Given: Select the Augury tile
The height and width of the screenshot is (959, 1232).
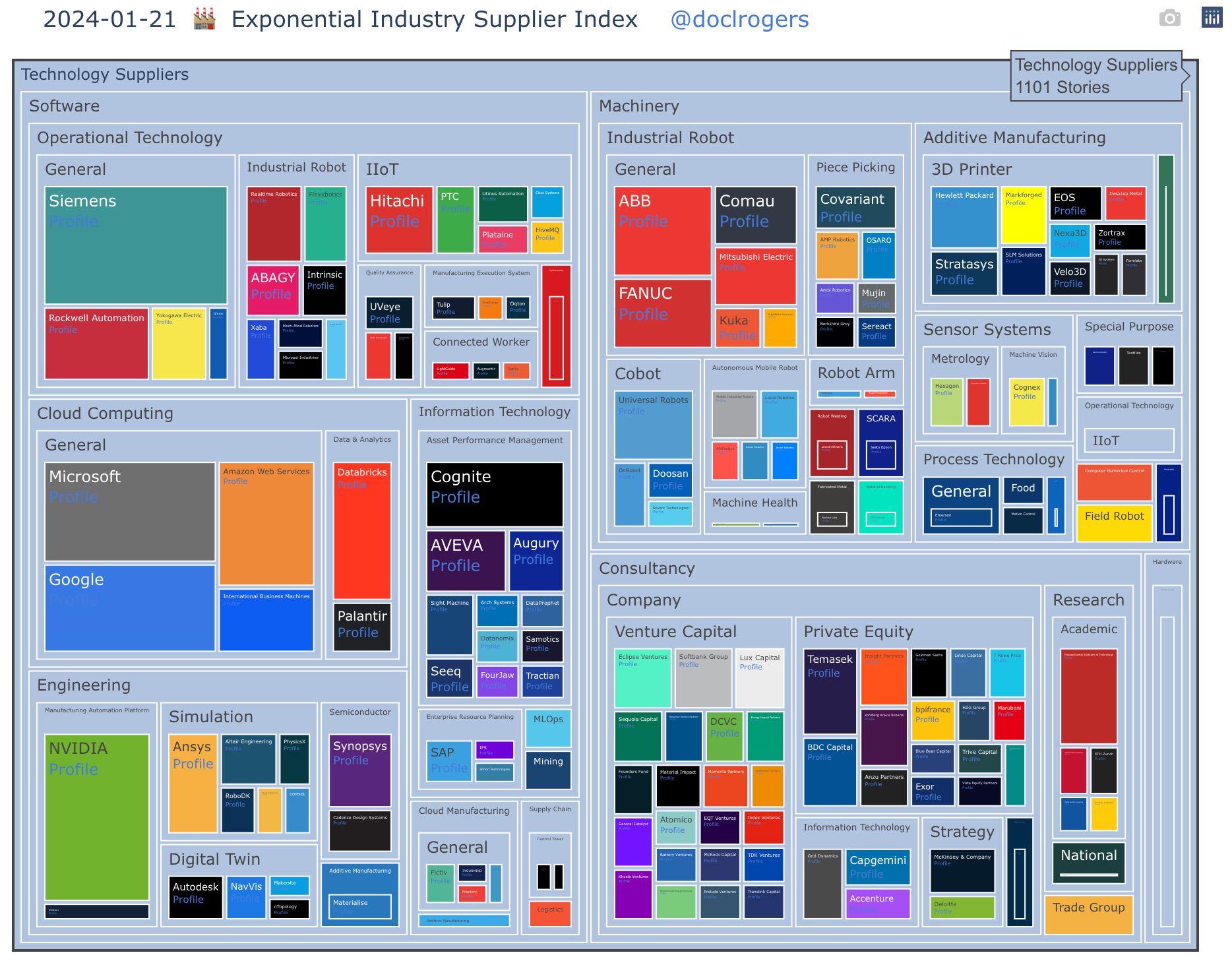Looking at the screenshot, I should (536, 561).
